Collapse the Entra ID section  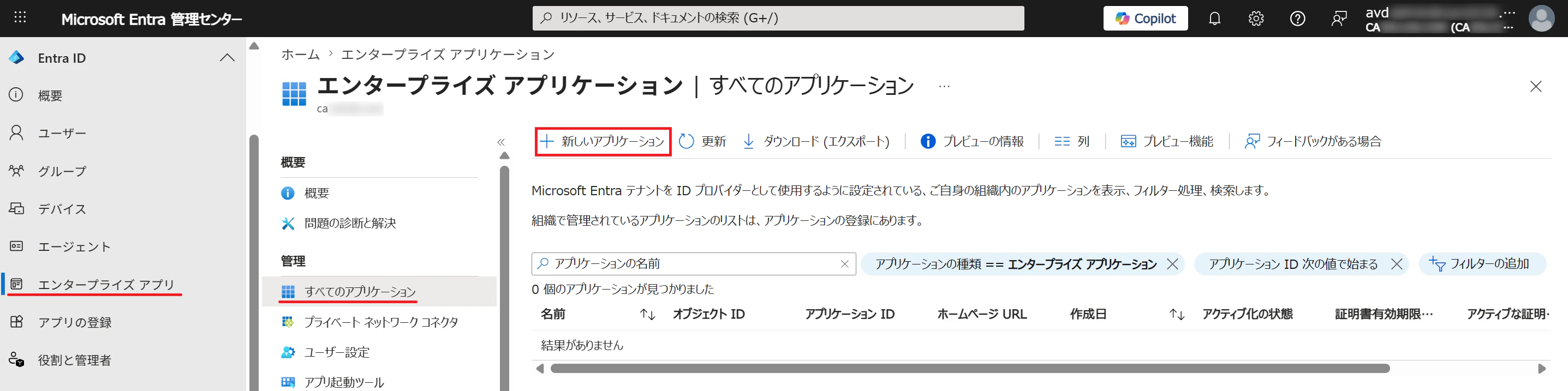click(x=227, y=58)
